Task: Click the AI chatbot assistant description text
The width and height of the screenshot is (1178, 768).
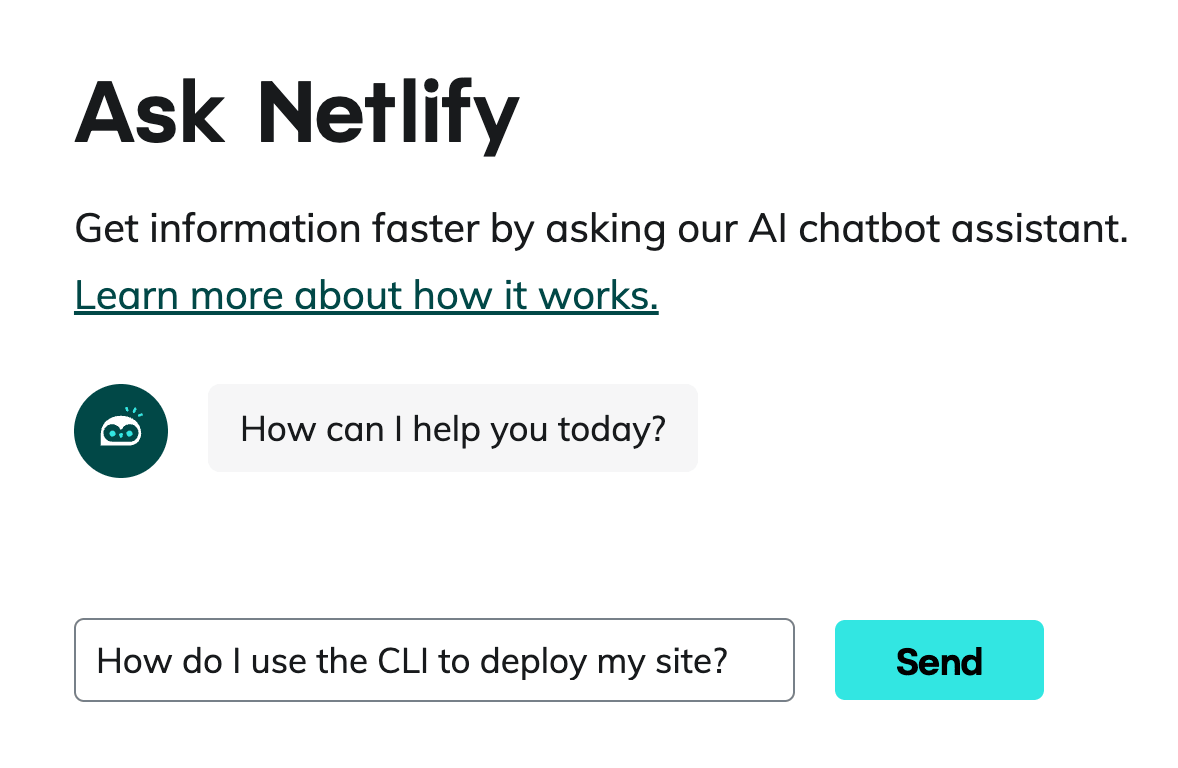Action: click(x=601, y=229)
